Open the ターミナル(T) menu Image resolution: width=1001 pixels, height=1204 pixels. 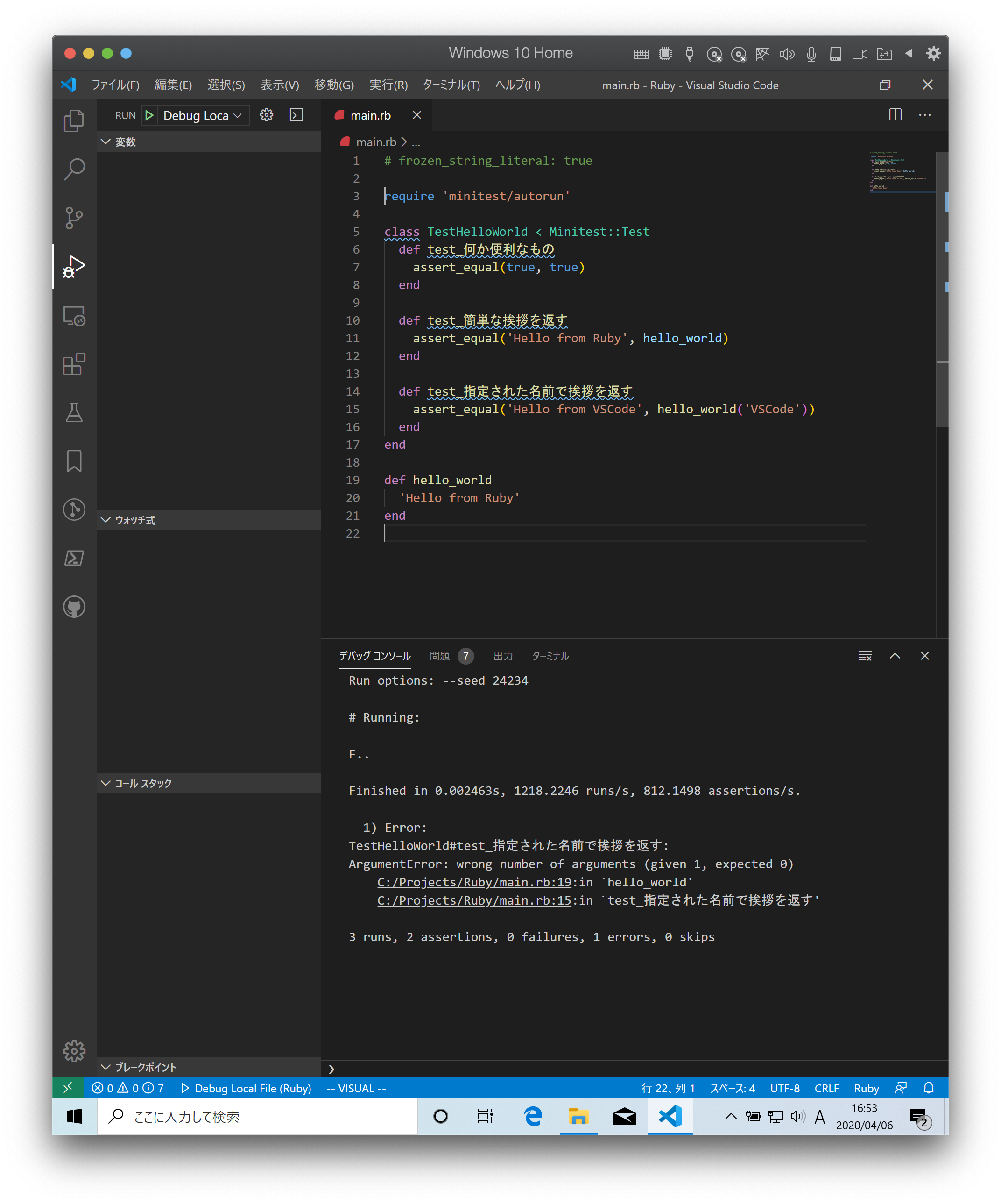click(451, 85)
